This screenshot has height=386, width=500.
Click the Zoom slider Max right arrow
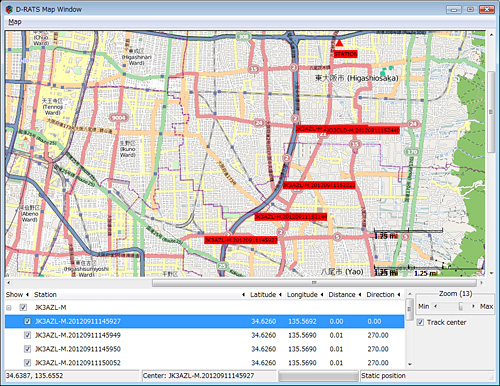(473, 306)
